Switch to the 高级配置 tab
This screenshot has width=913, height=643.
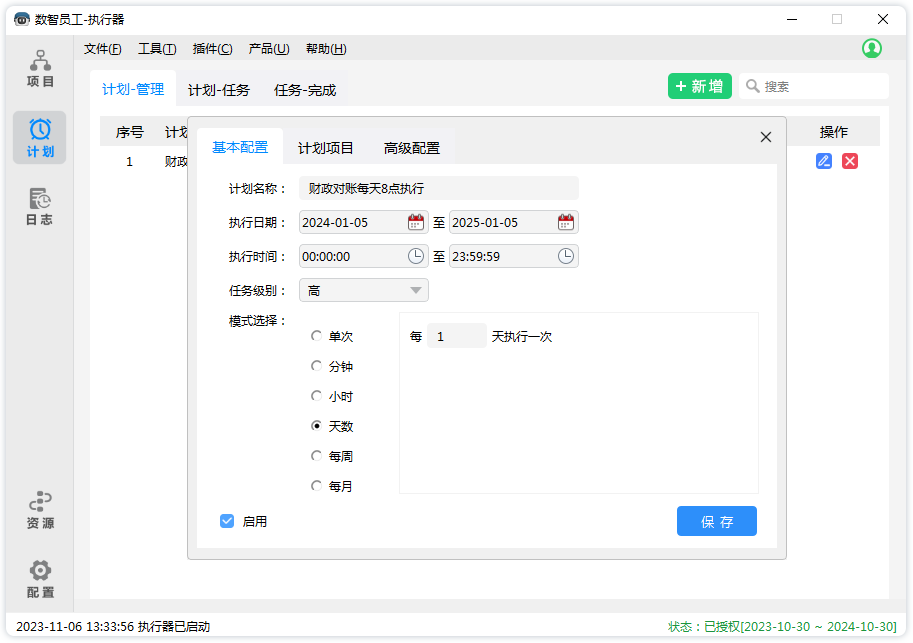pyautogui.click(x=411, y=148)
